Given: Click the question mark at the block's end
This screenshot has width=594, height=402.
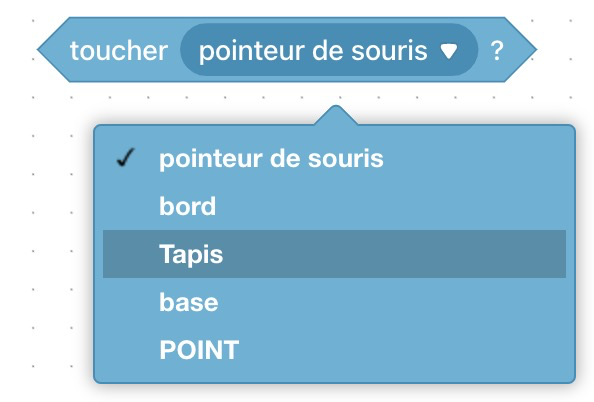Looking at the screenshot, I should [497, 50].
